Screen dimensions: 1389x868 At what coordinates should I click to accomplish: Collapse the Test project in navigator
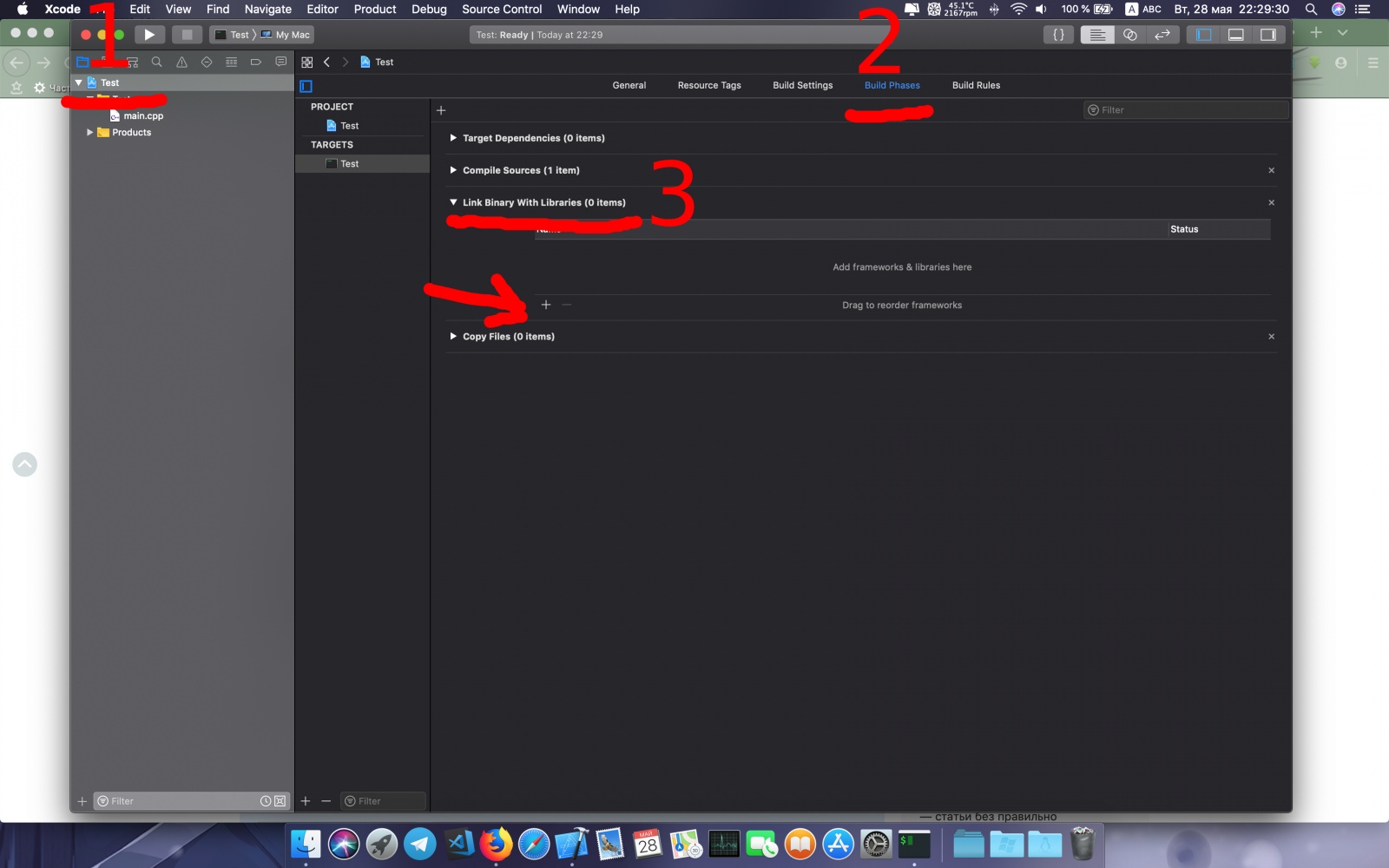pyautogui.click(x=79, y=82)
